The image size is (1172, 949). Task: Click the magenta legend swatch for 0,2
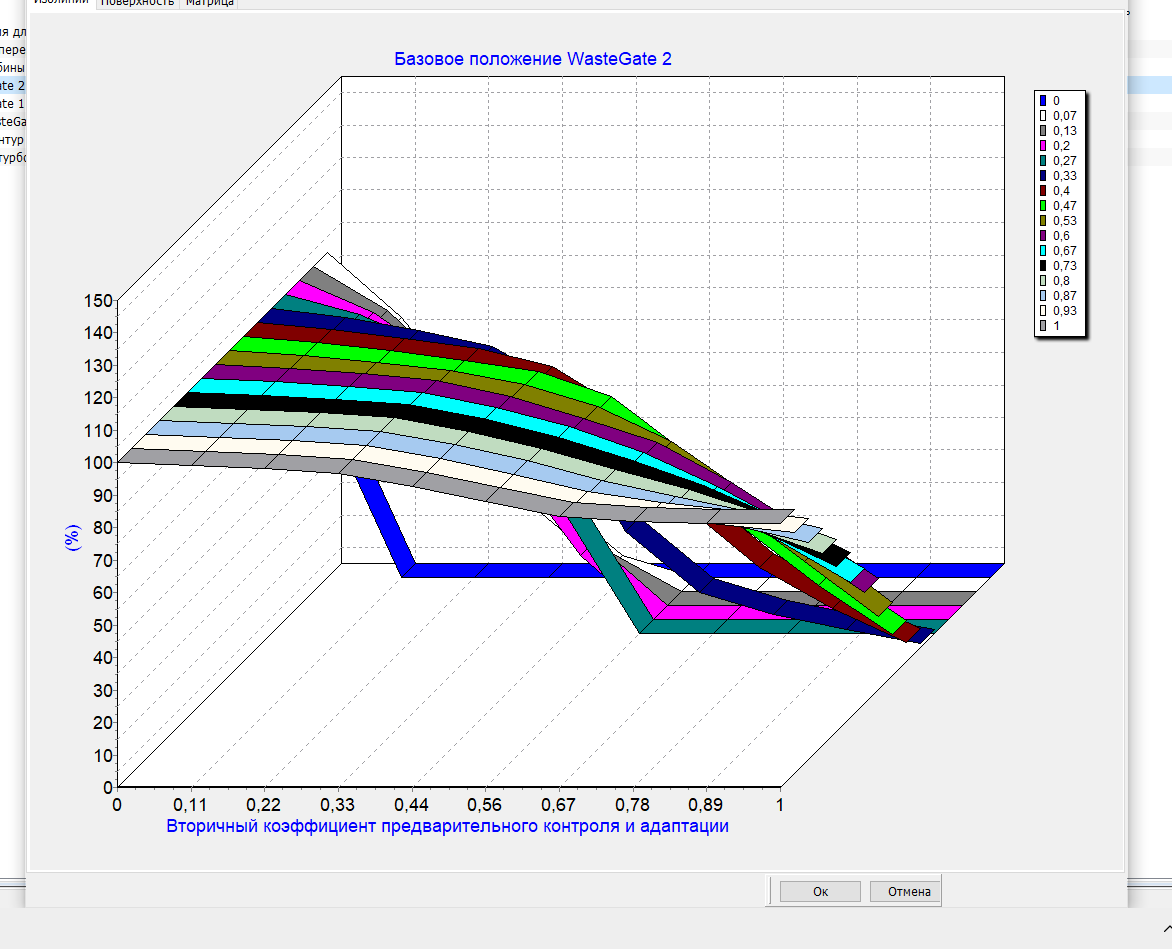point(1042,145)
